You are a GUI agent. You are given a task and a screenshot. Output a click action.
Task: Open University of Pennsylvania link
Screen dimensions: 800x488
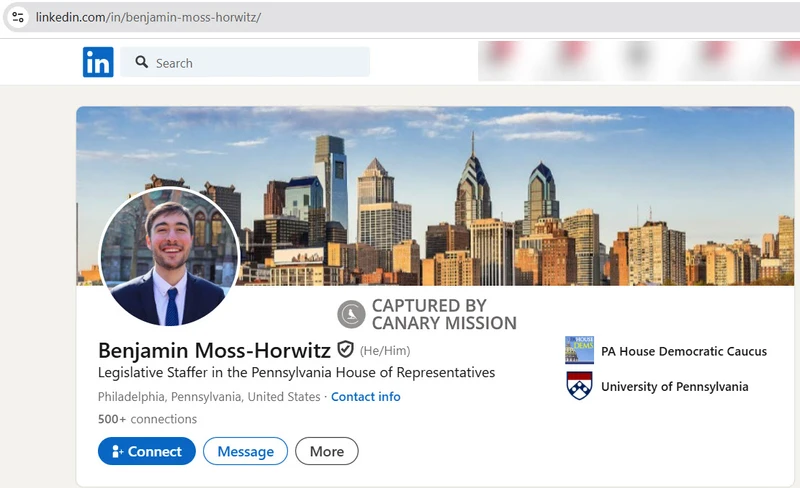674,386
